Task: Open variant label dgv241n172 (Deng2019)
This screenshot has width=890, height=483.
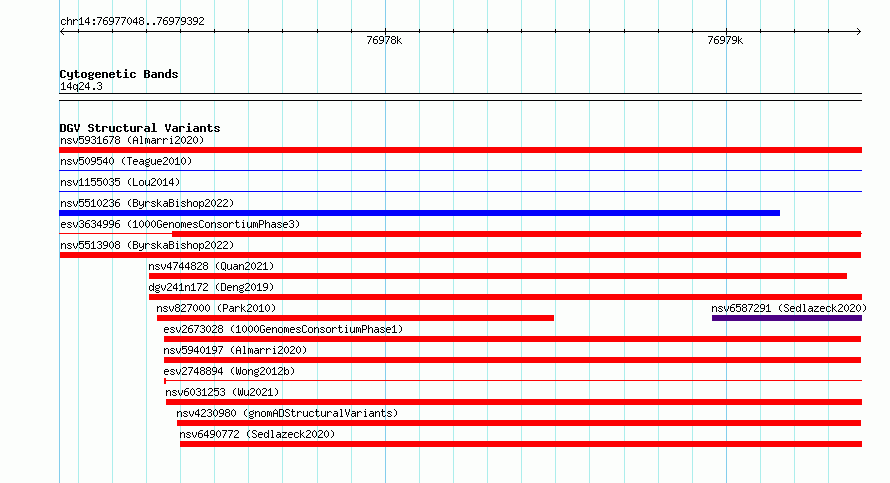Action: [x=211, y=287]
